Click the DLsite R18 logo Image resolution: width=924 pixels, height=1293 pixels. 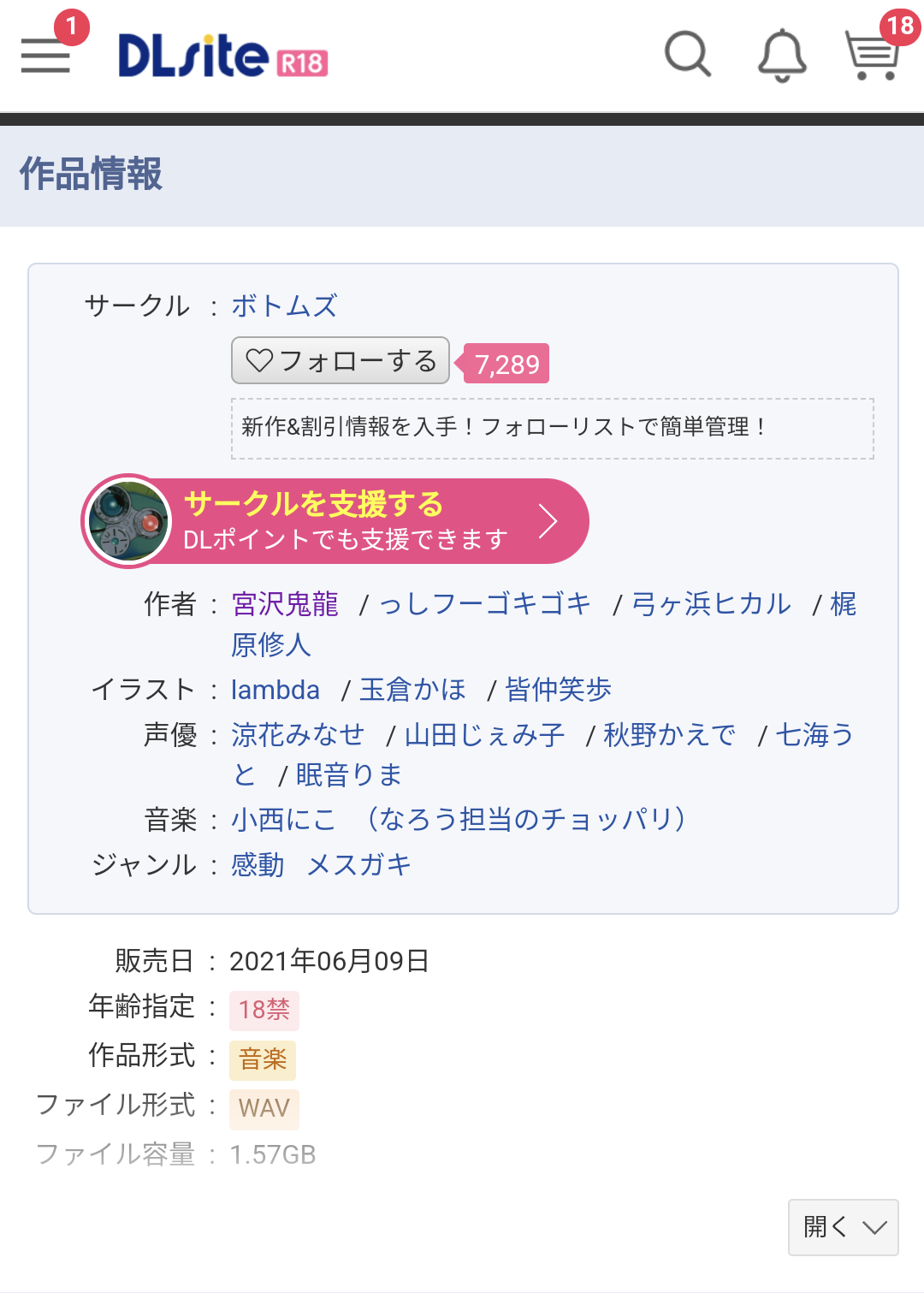click(x=222, y=56)
